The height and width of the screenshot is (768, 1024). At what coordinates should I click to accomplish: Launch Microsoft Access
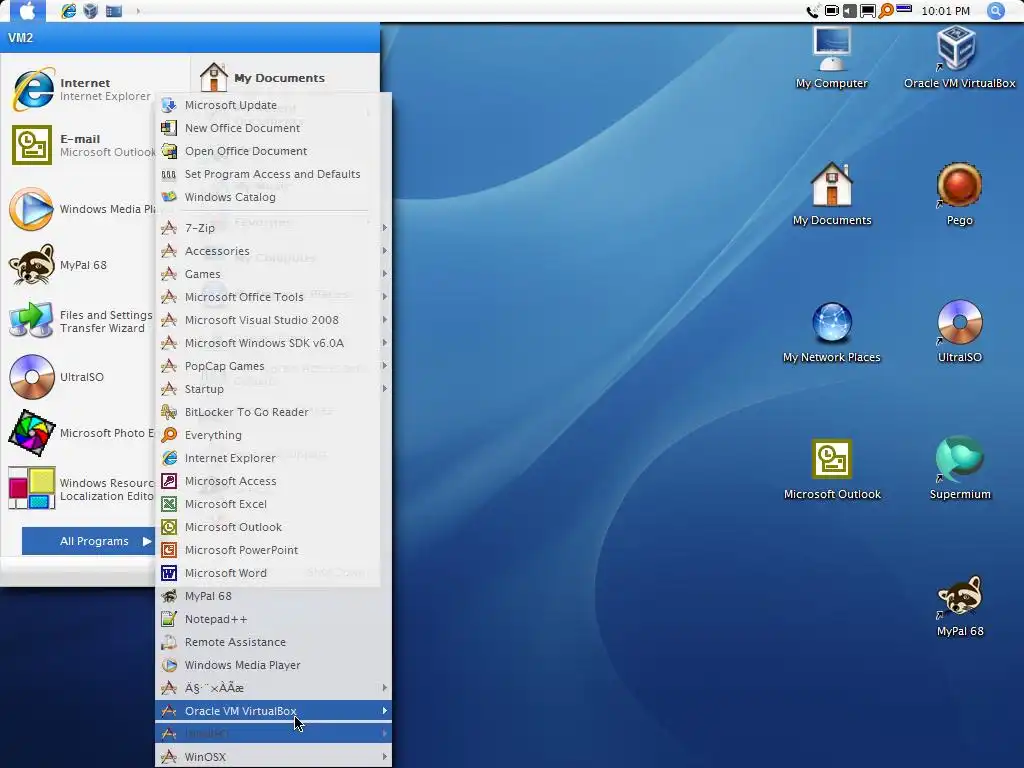coord(273,481)
